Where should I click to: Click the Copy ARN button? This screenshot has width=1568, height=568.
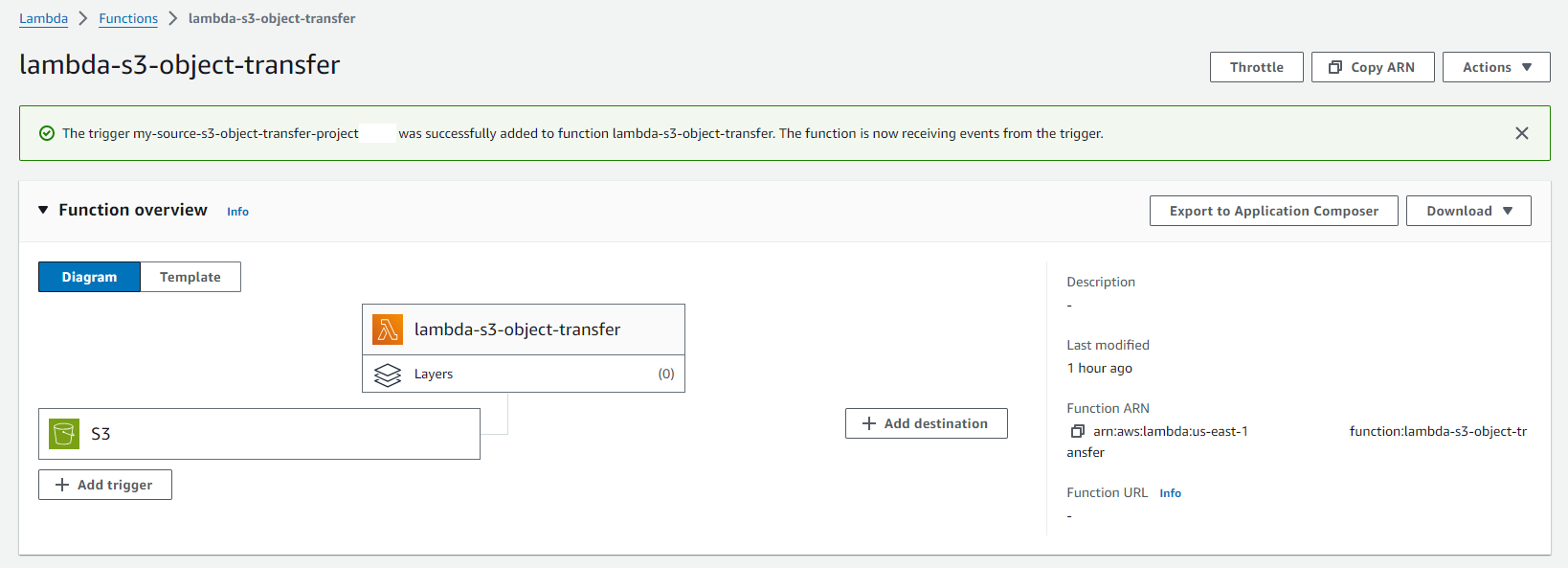1373,67
